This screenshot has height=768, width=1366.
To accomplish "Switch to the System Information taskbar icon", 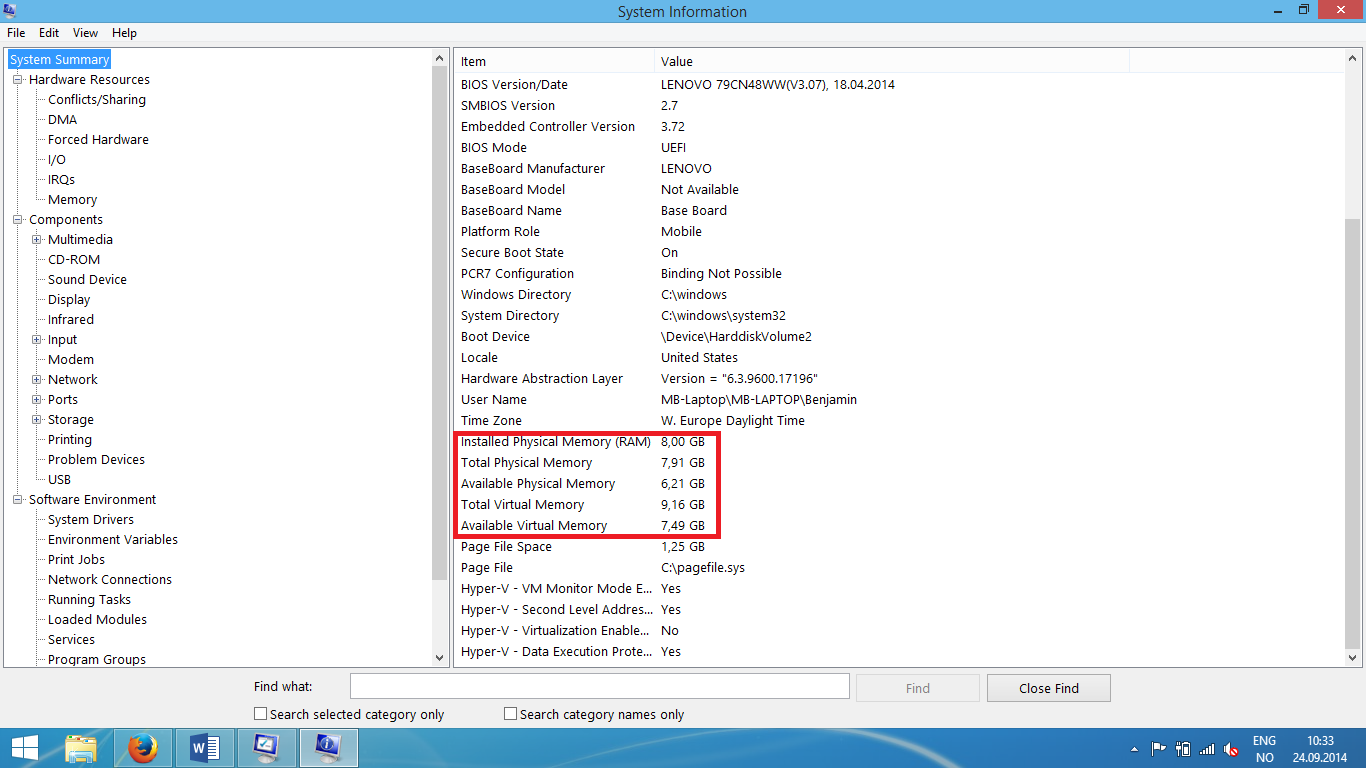I will 328,748.
